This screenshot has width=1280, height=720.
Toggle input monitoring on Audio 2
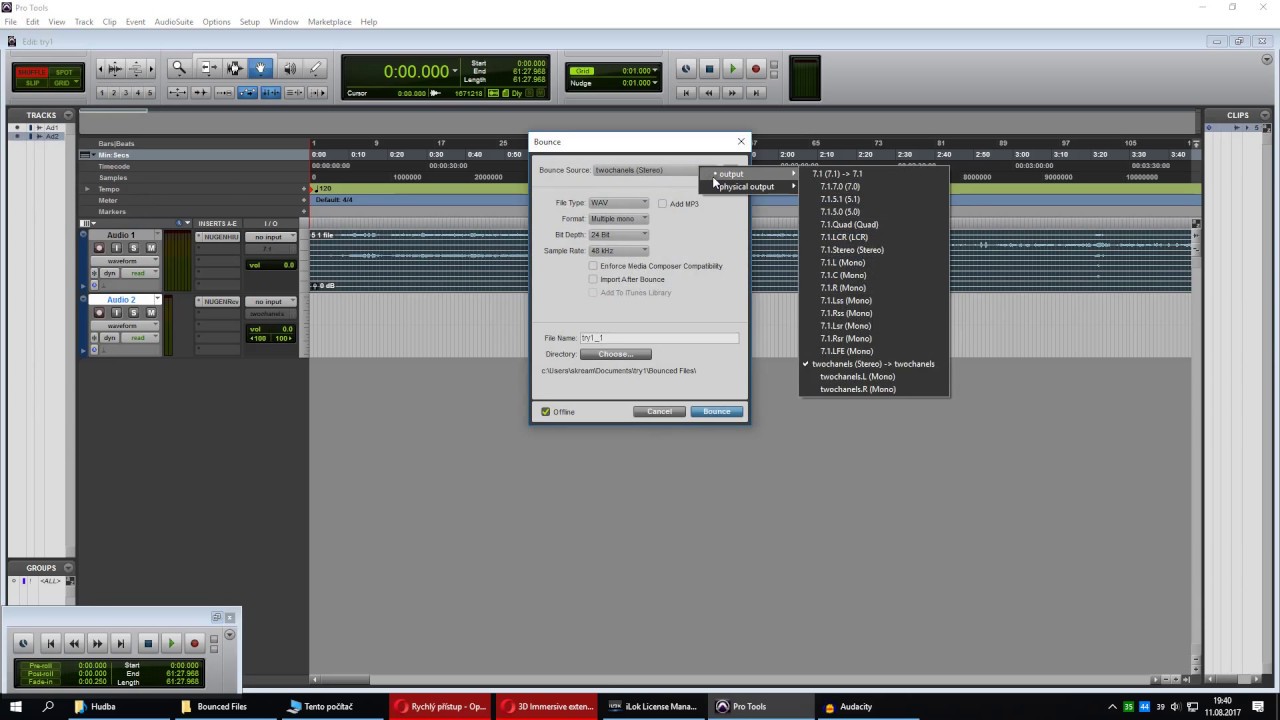116,313
